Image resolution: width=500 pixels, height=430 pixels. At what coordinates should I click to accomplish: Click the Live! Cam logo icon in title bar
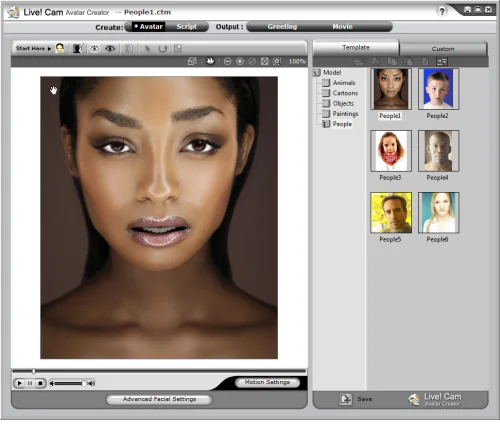[13, 12]
